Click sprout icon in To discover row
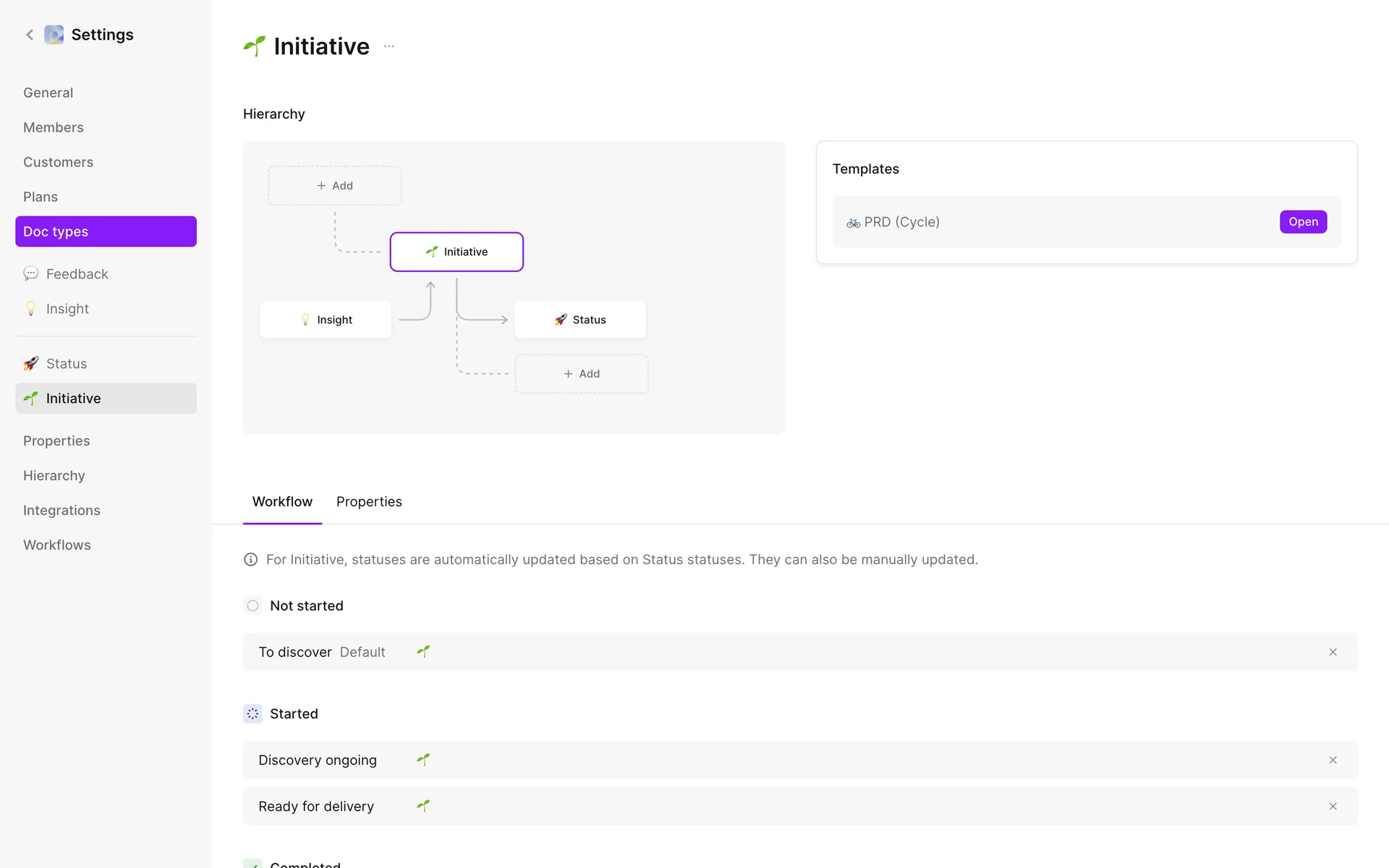1389x868 pixels. (x=423, y=652)
